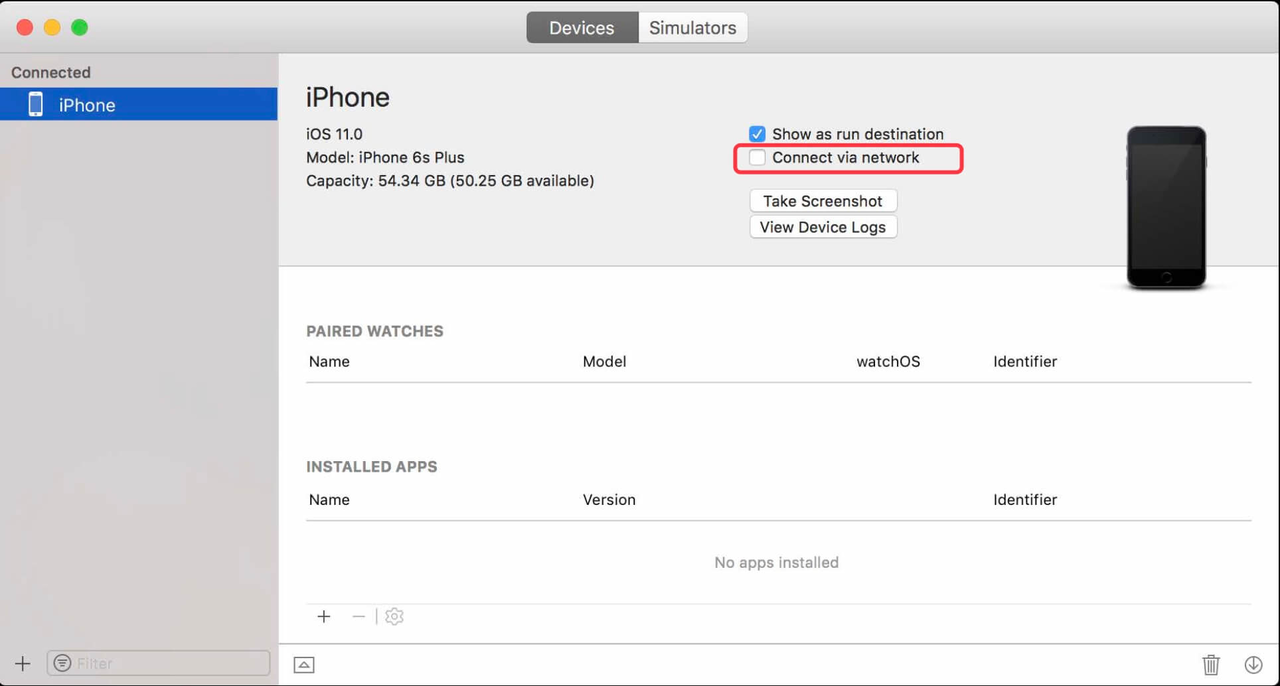Click the iOS 11.0 version text
Image resolution: width=1280 pixels, height=686 pixels.
tap(334, 134)
